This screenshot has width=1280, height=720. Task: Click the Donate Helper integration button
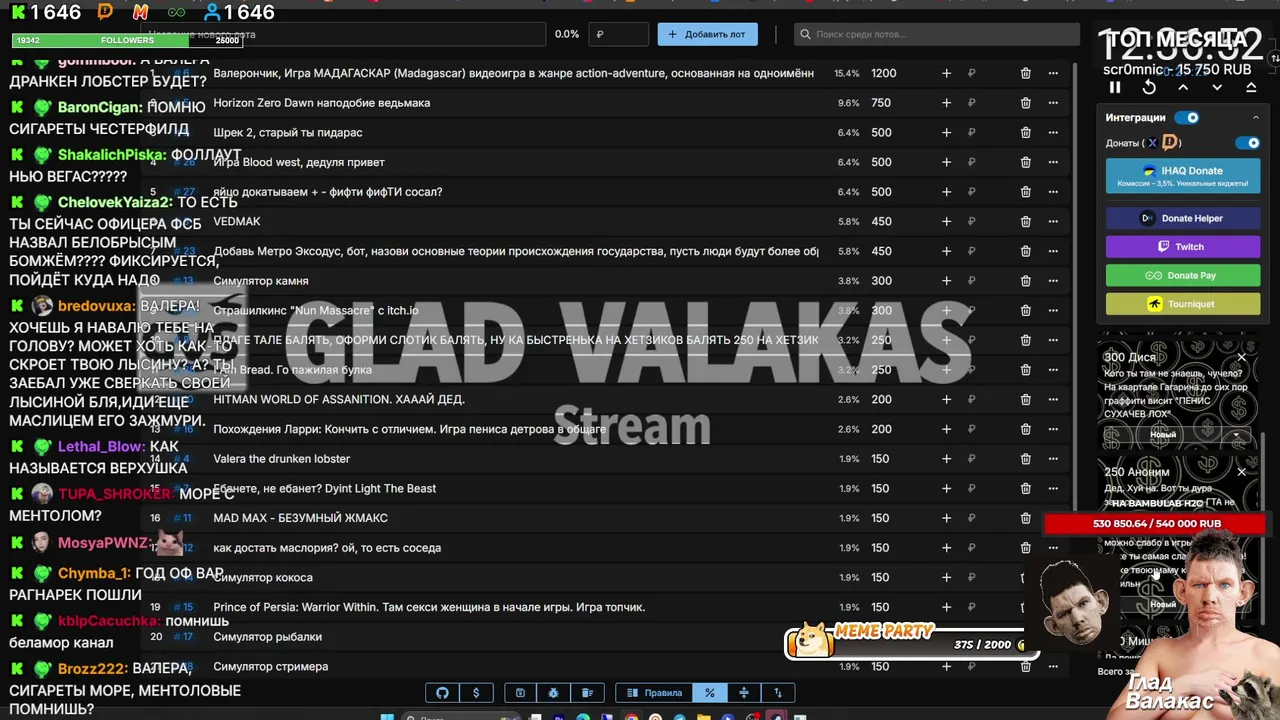[1183, 218]
